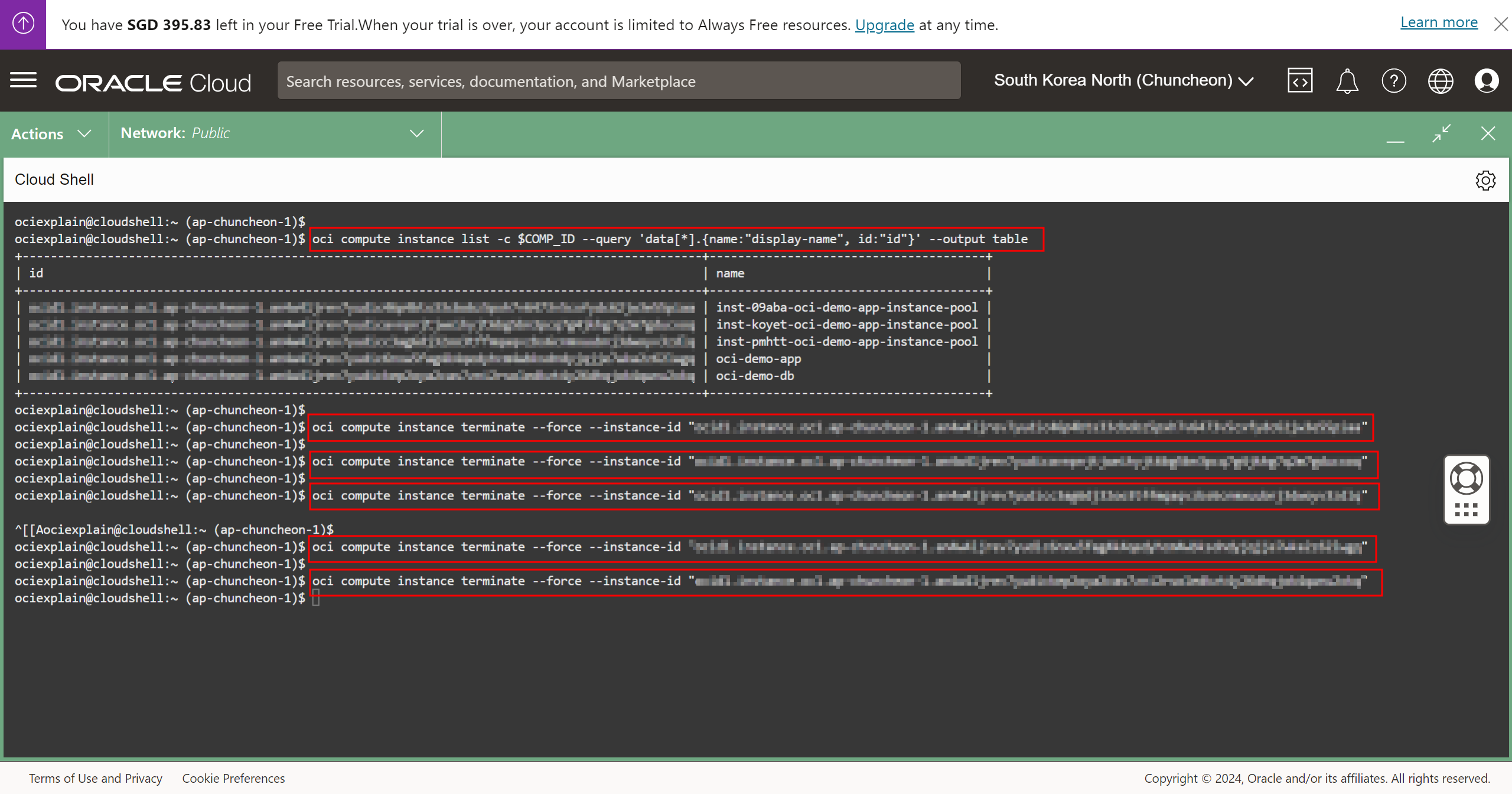Open the hamburger navigation menu
1512x794 pixels.
point(24,80)
